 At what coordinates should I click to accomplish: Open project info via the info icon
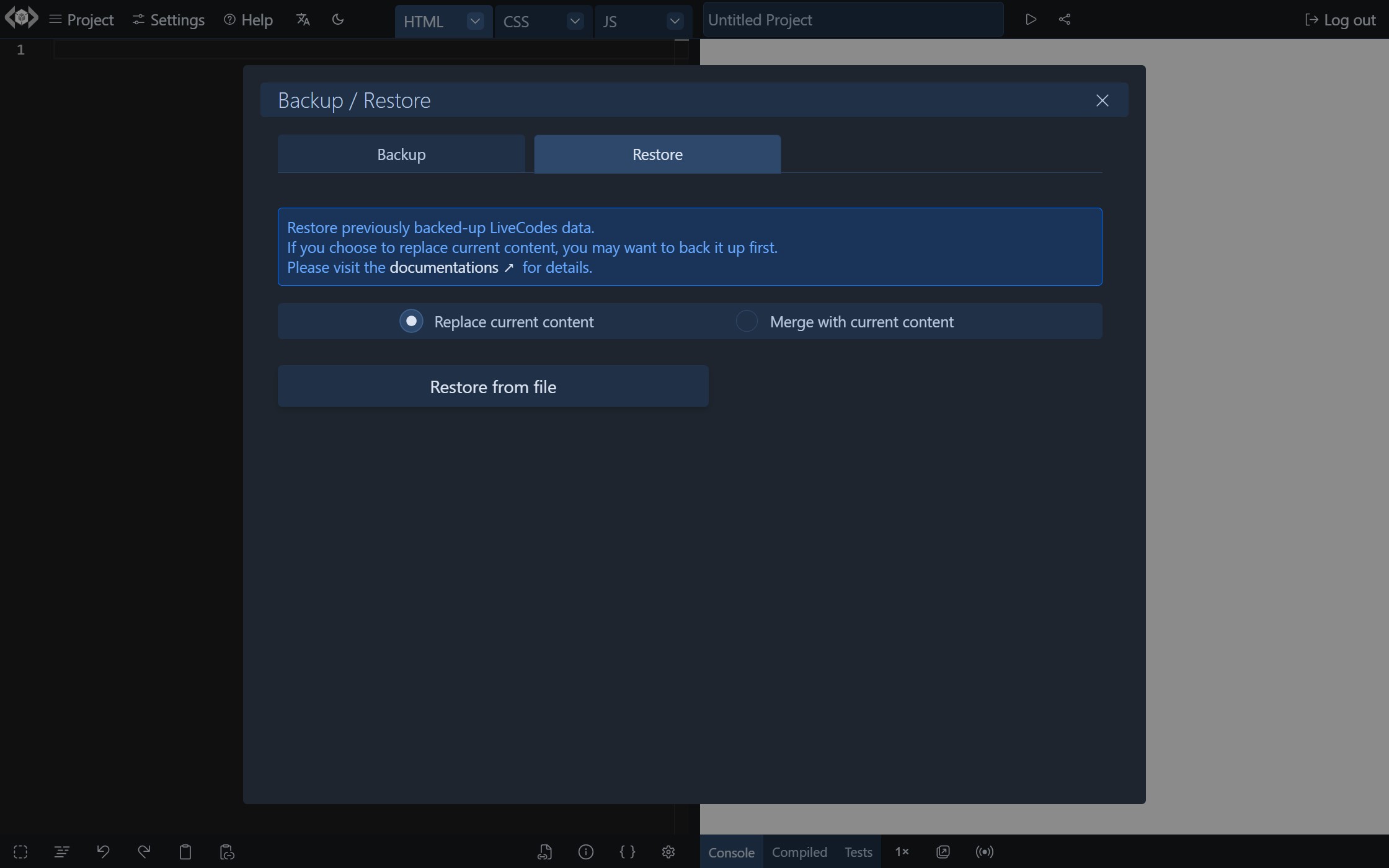point(586,852)
